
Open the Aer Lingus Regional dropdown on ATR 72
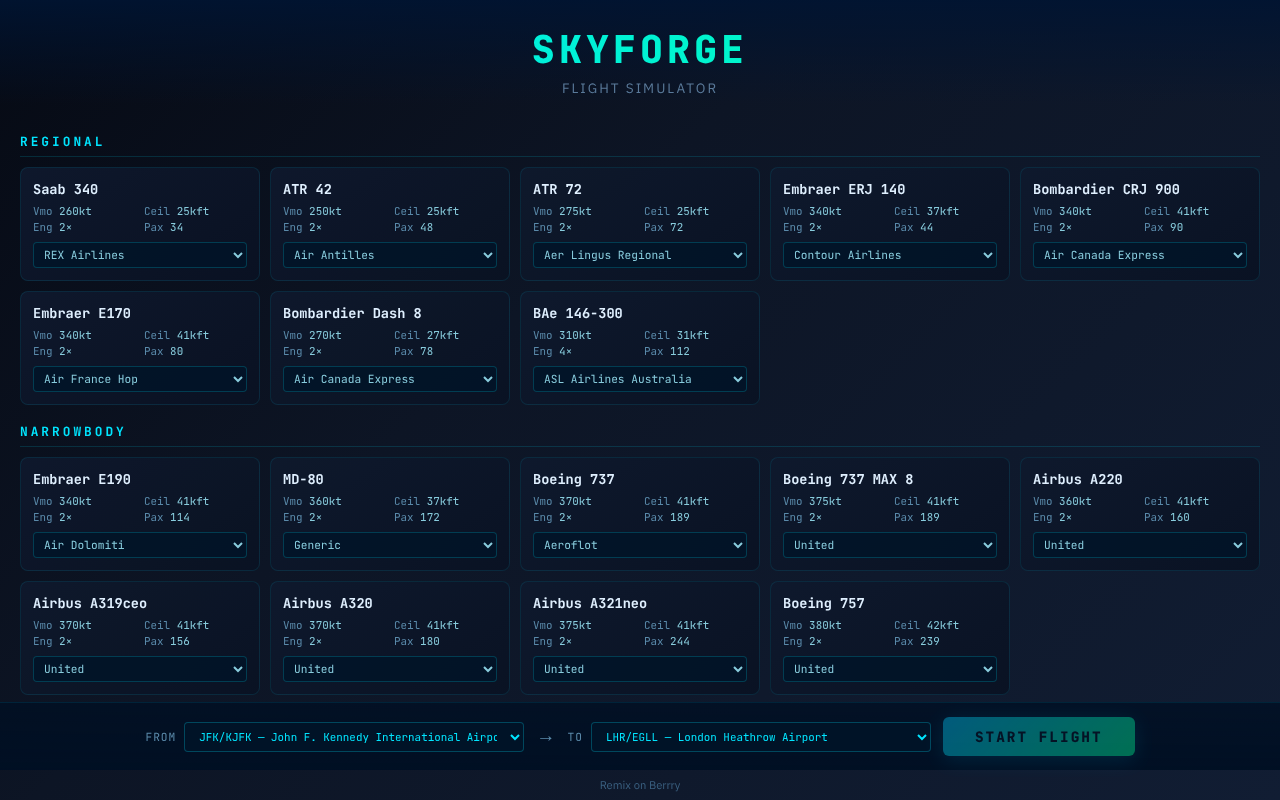pyautogui.click(x=639, y=255)
